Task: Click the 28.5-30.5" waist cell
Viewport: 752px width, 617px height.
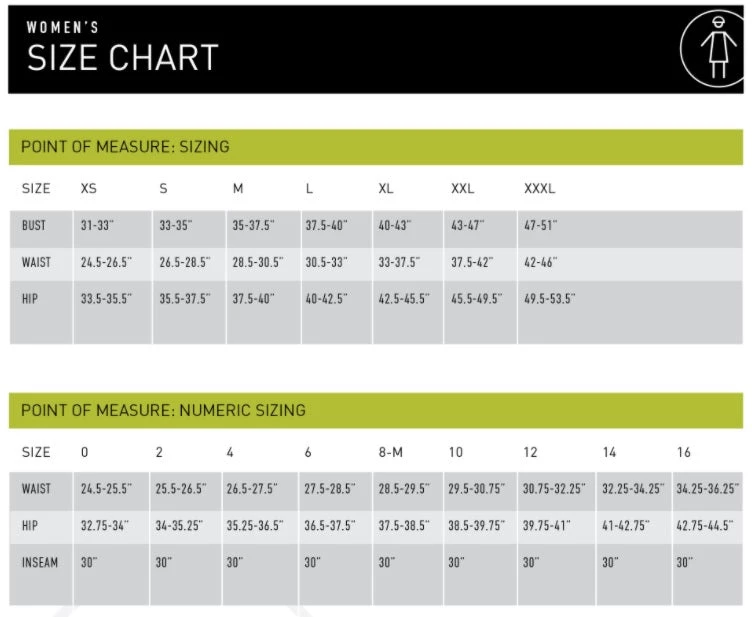Action: coord(258,262)
